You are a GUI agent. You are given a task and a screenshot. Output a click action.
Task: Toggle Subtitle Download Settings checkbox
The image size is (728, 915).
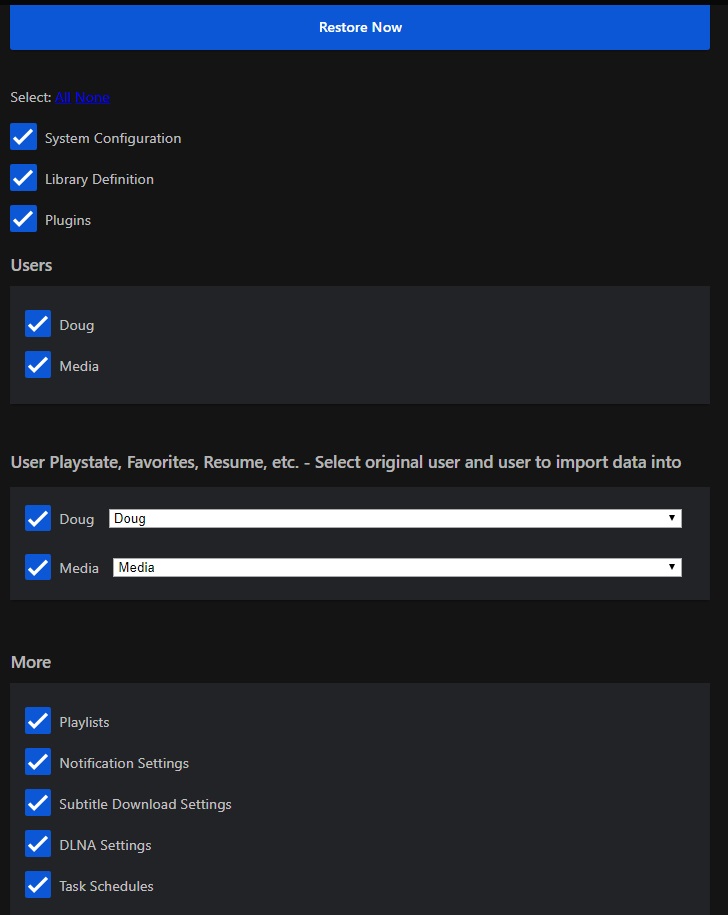click(x=38, y=804)
